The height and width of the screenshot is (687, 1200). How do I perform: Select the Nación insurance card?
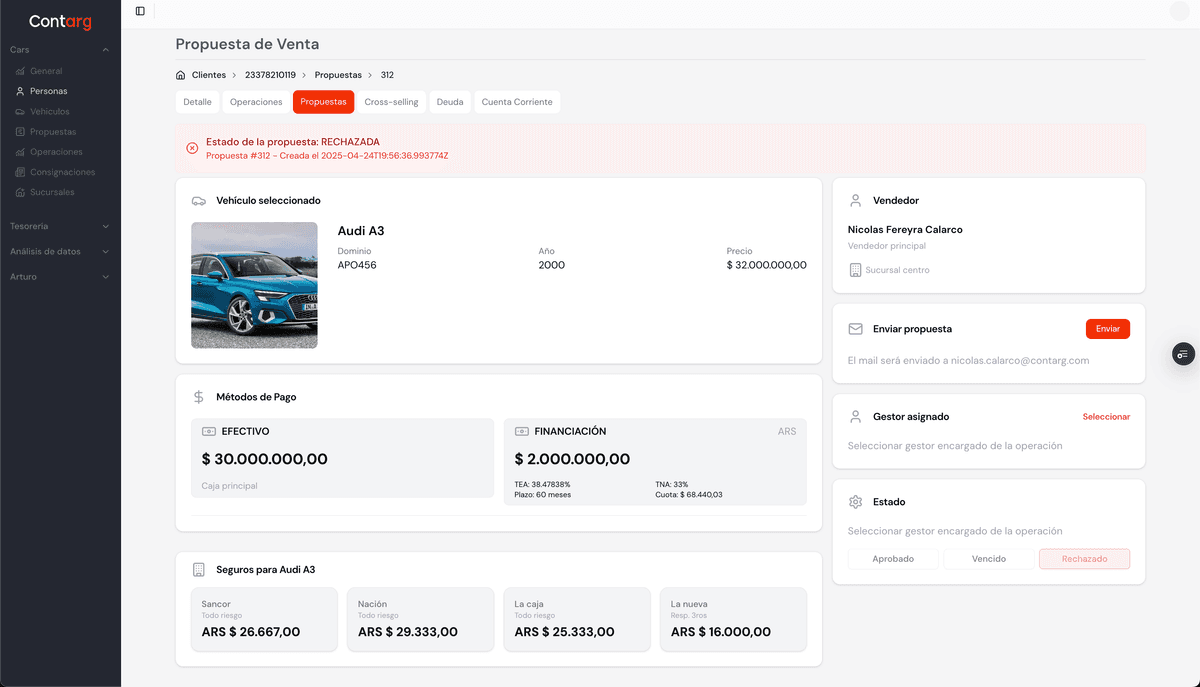(x=420, y=620)
